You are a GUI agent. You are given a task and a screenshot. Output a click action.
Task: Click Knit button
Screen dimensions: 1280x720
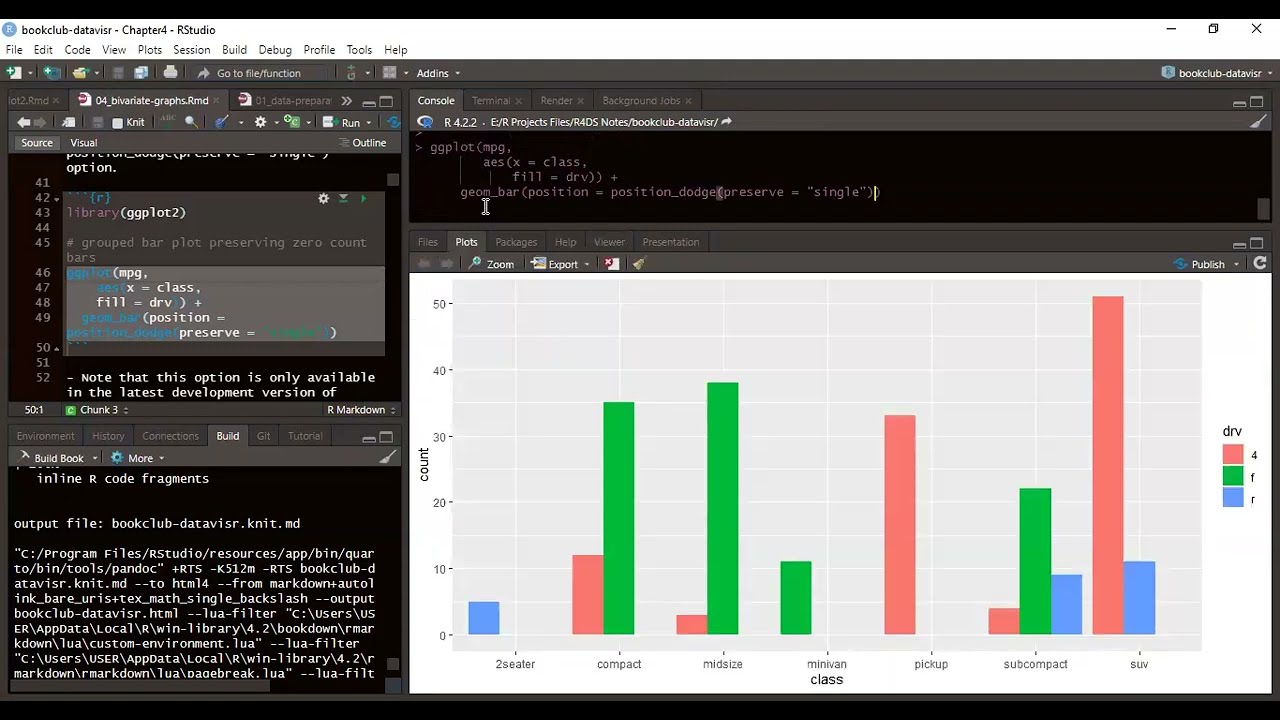pyautogui.click(x=128, y=122)
